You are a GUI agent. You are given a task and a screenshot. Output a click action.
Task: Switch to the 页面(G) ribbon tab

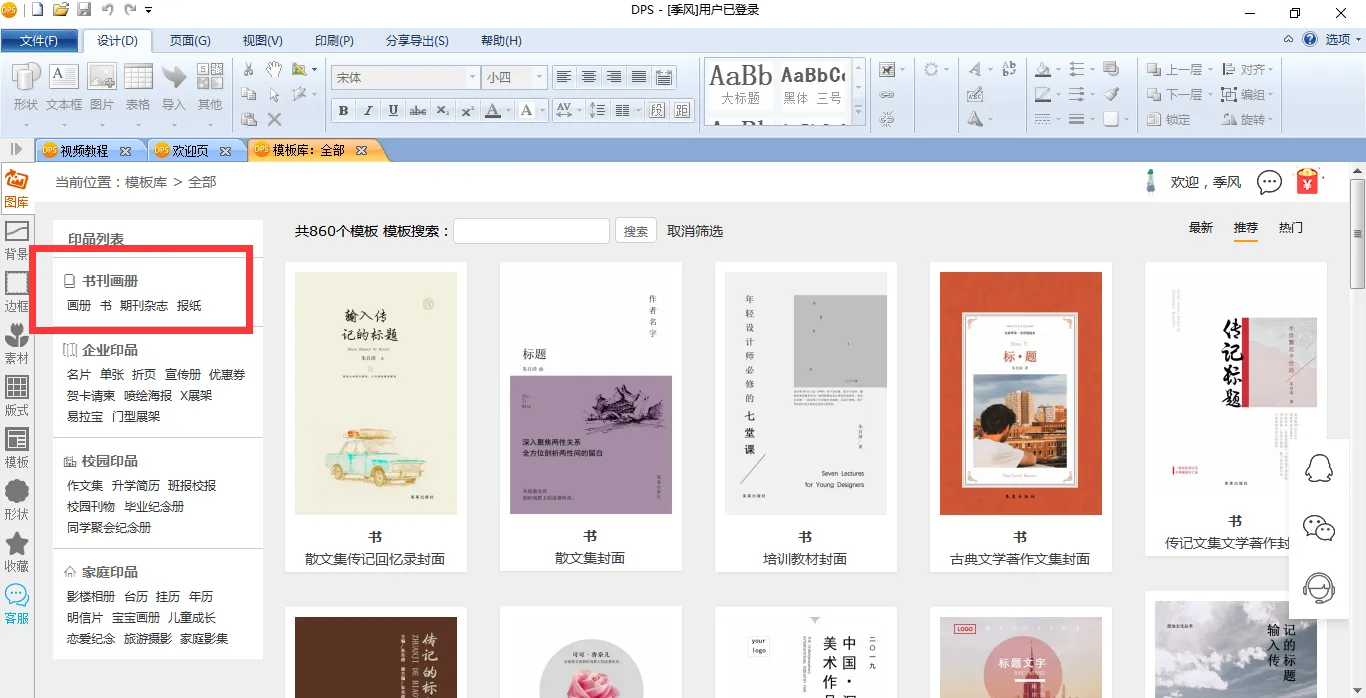[190, 41]
